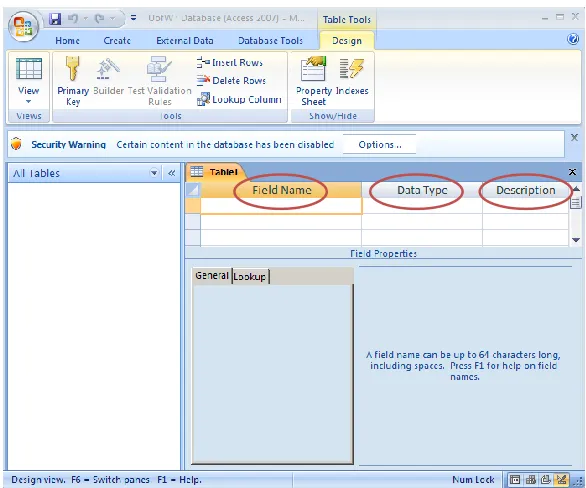
Task: Insert Rows into the table
Action: [x=230, y=62]
